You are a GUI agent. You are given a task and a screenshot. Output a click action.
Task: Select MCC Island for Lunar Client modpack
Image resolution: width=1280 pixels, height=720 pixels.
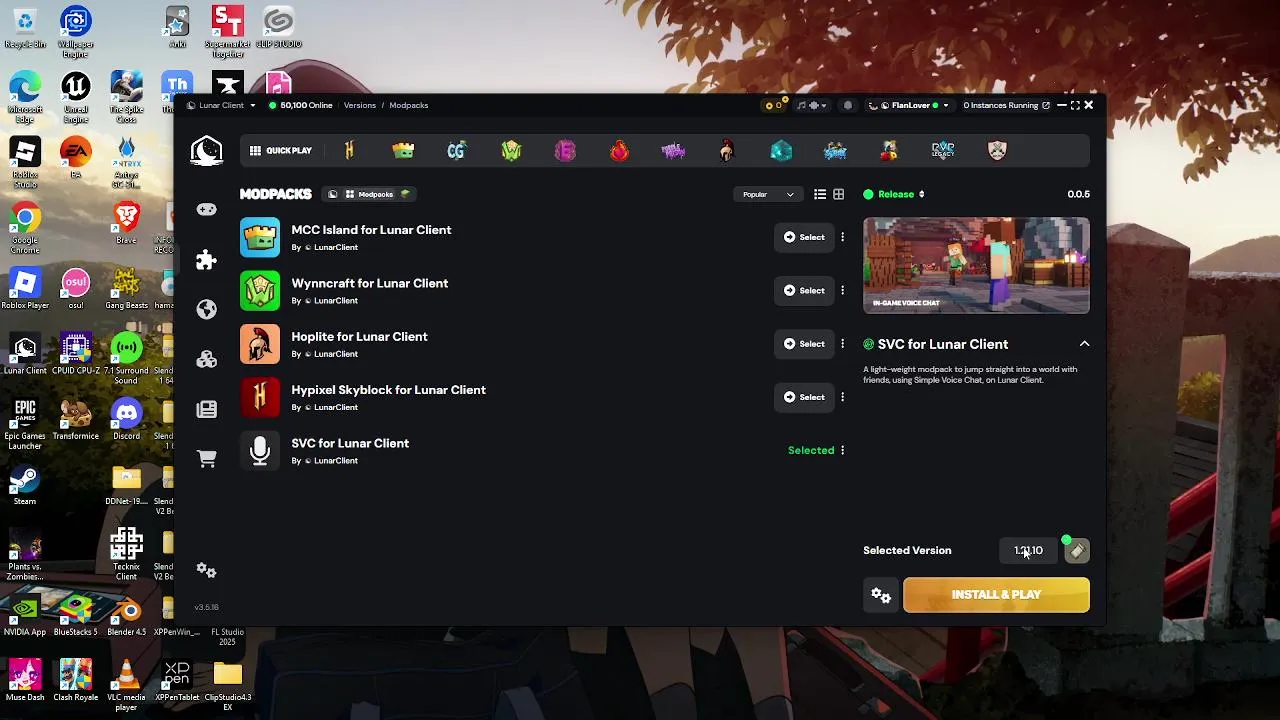tap(804, 237)
